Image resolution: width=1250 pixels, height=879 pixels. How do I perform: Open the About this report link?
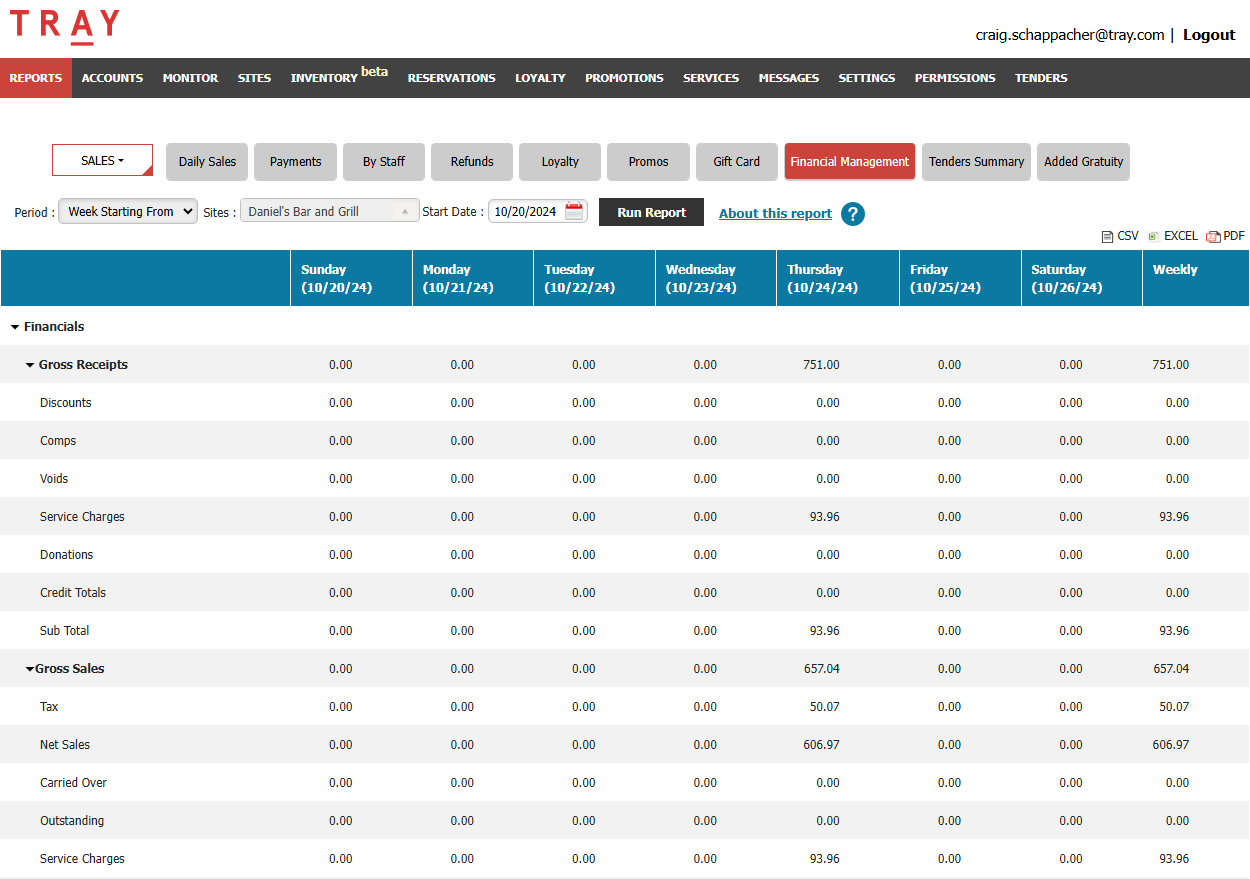[775, 213]
